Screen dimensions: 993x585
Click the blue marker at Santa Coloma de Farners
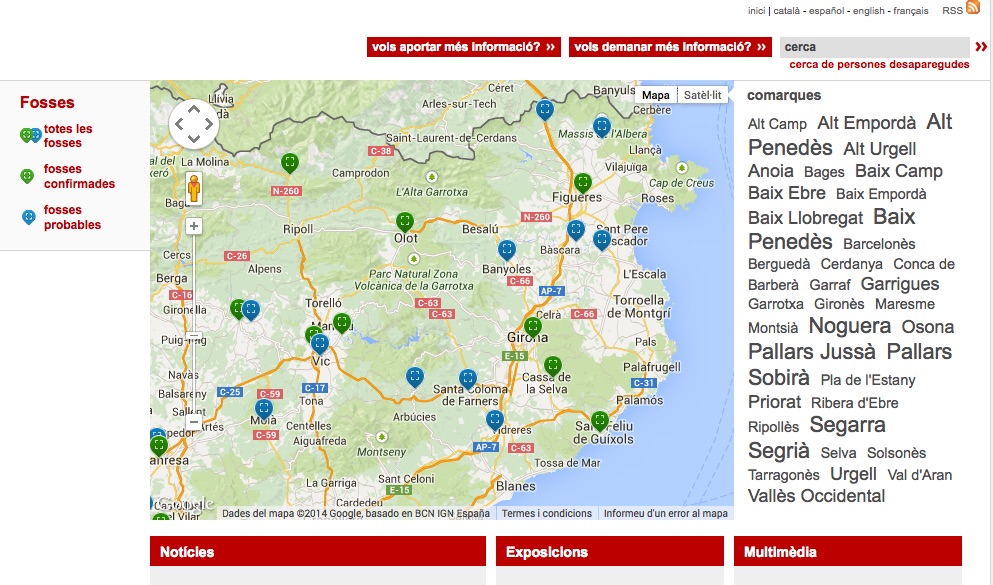(467, 380)
